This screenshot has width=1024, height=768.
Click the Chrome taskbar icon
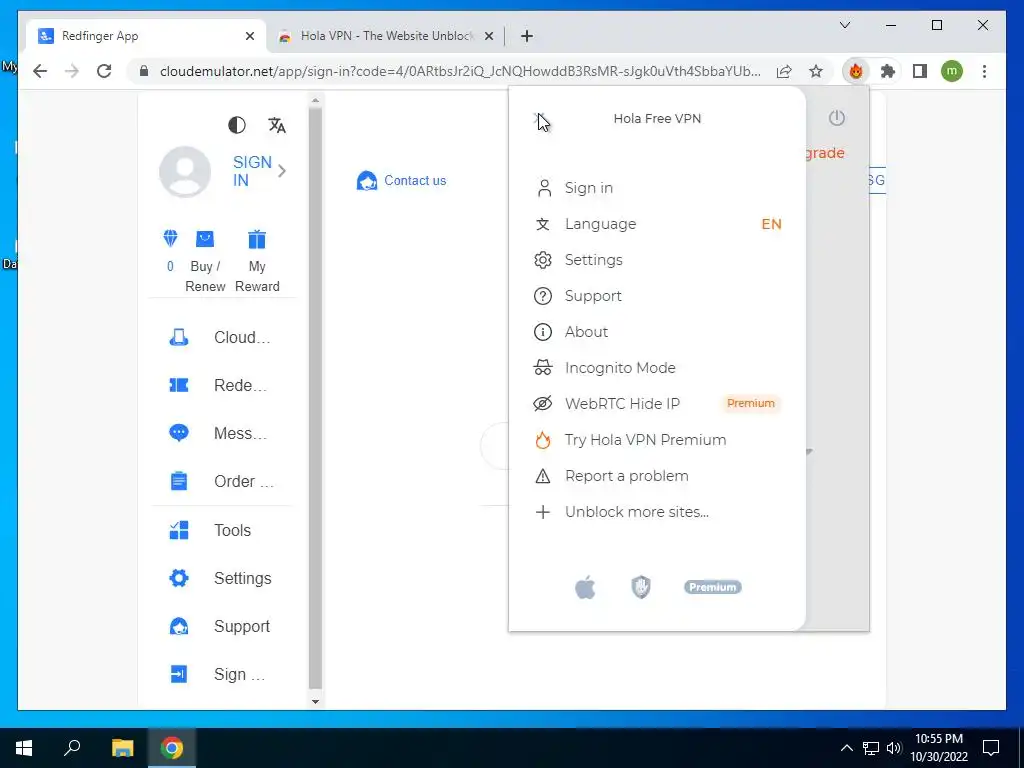(x=172, y=748)
